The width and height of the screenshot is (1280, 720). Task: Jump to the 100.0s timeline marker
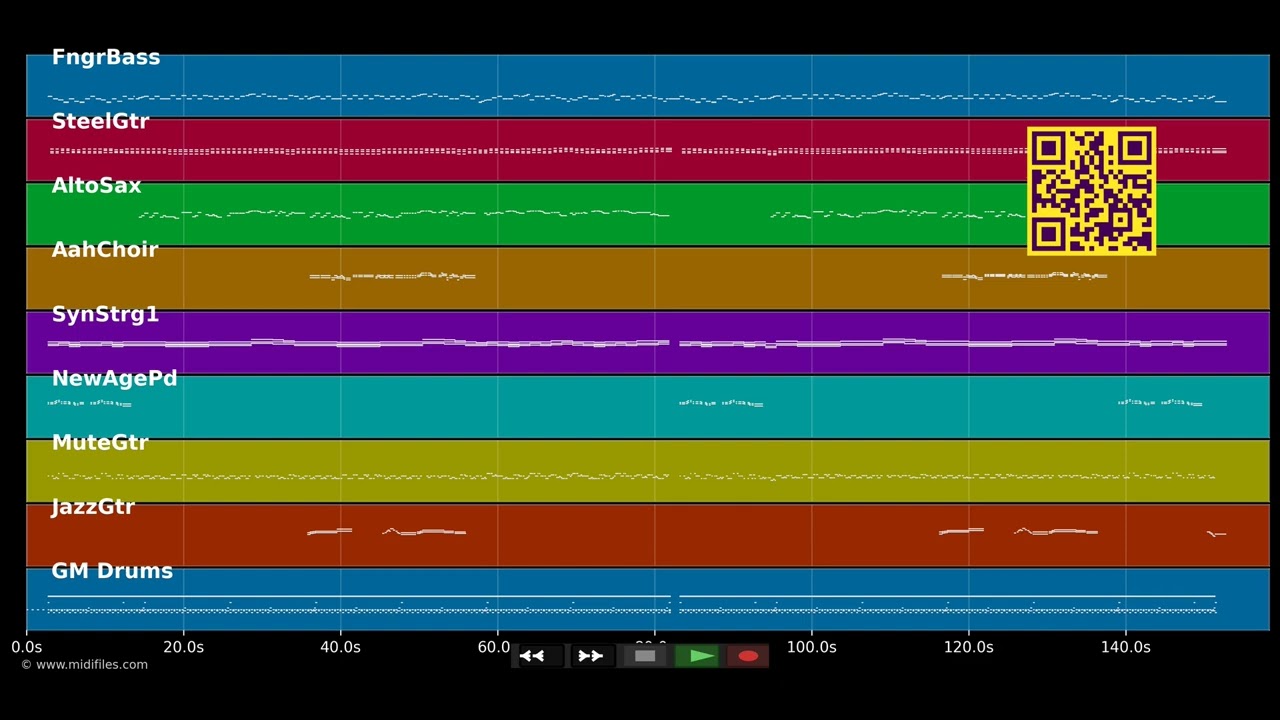click(811, 647)
